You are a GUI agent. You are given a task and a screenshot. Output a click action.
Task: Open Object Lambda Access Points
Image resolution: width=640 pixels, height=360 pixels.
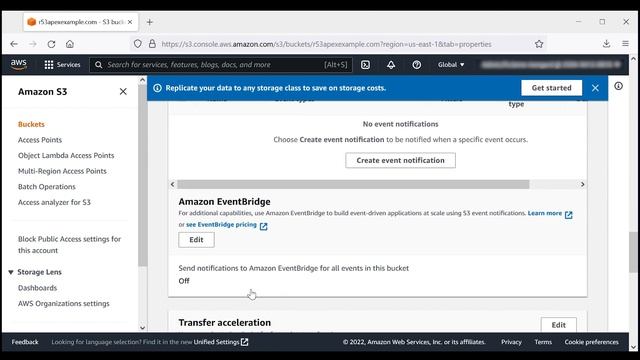click(66, 155)
